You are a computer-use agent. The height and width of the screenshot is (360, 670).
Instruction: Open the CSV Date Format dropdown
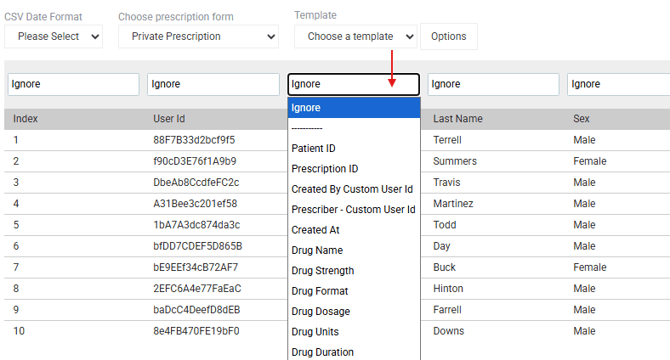53,36
